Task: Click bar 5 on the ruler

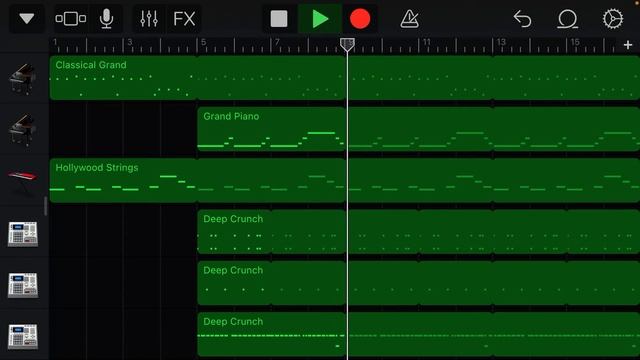Action: [x=203, y=42]
